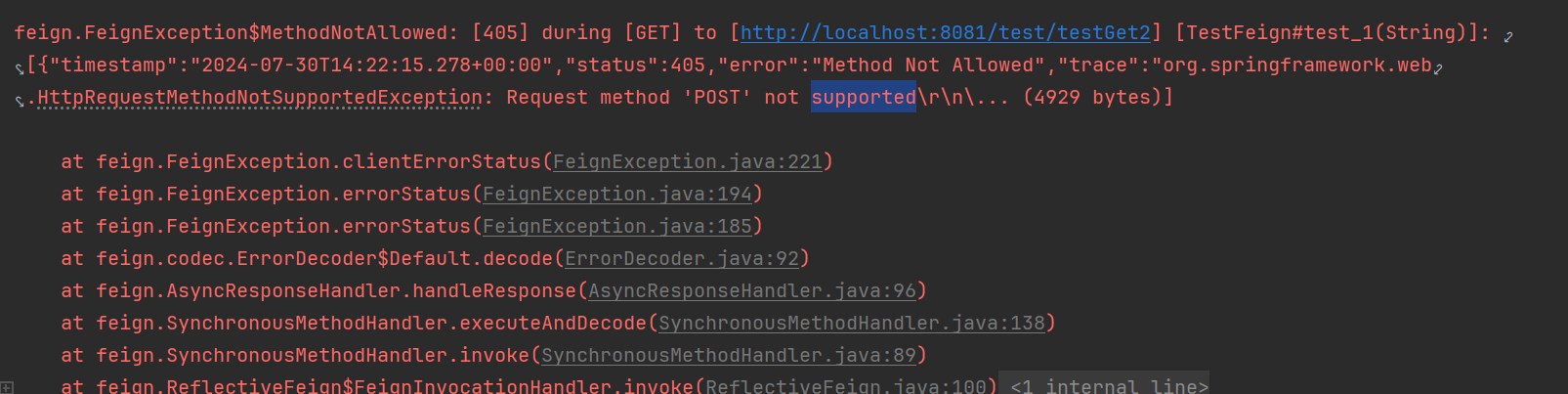
Task: Open the ErrorDecoder.java:92 link
Action: click(682, 258)
